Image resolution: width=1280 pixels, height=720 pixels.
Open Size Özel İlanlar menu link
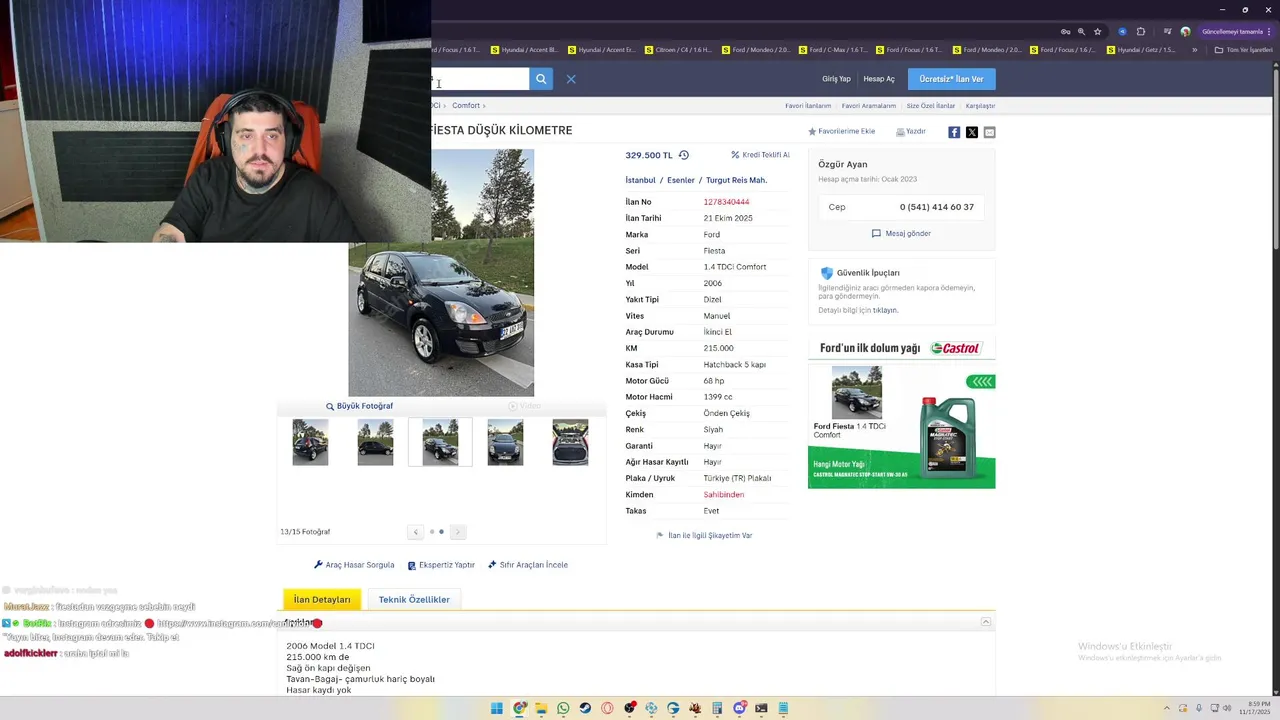(x=931, y=105)
